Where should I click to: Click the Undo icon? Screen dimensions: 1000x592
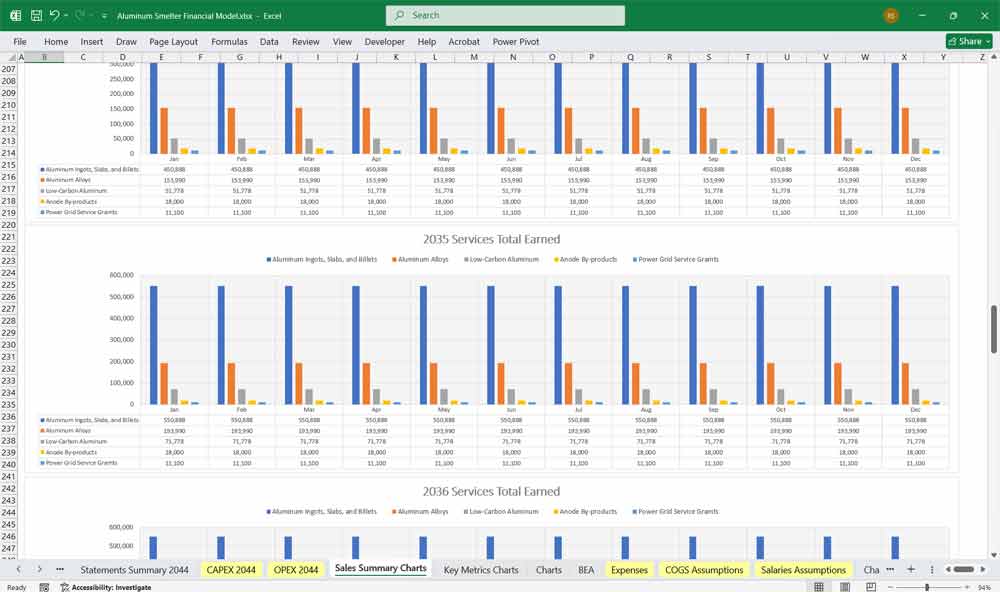click(x=56, y=15)
